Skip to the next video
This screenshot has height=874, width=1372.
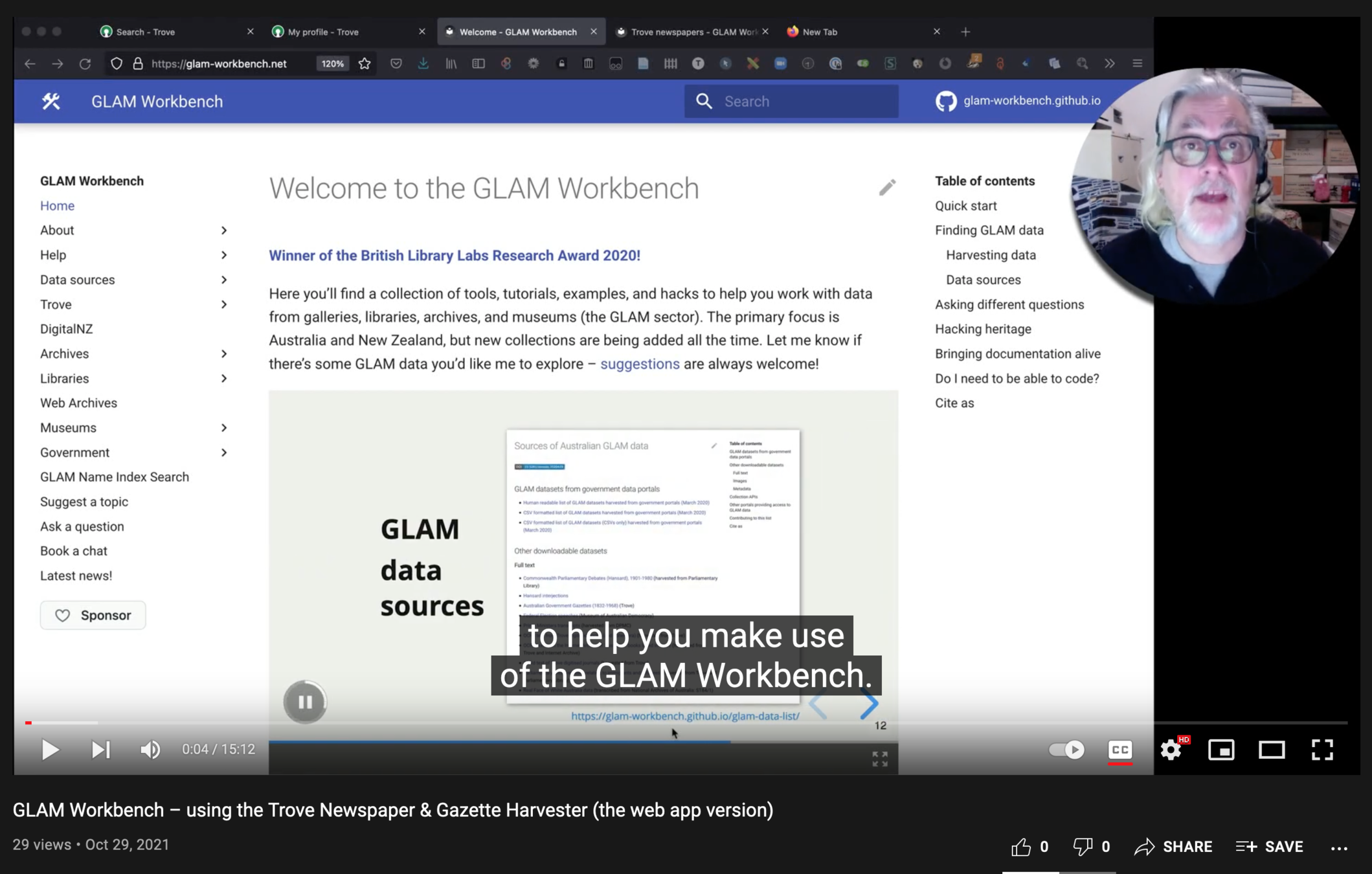tap(100, 750)
